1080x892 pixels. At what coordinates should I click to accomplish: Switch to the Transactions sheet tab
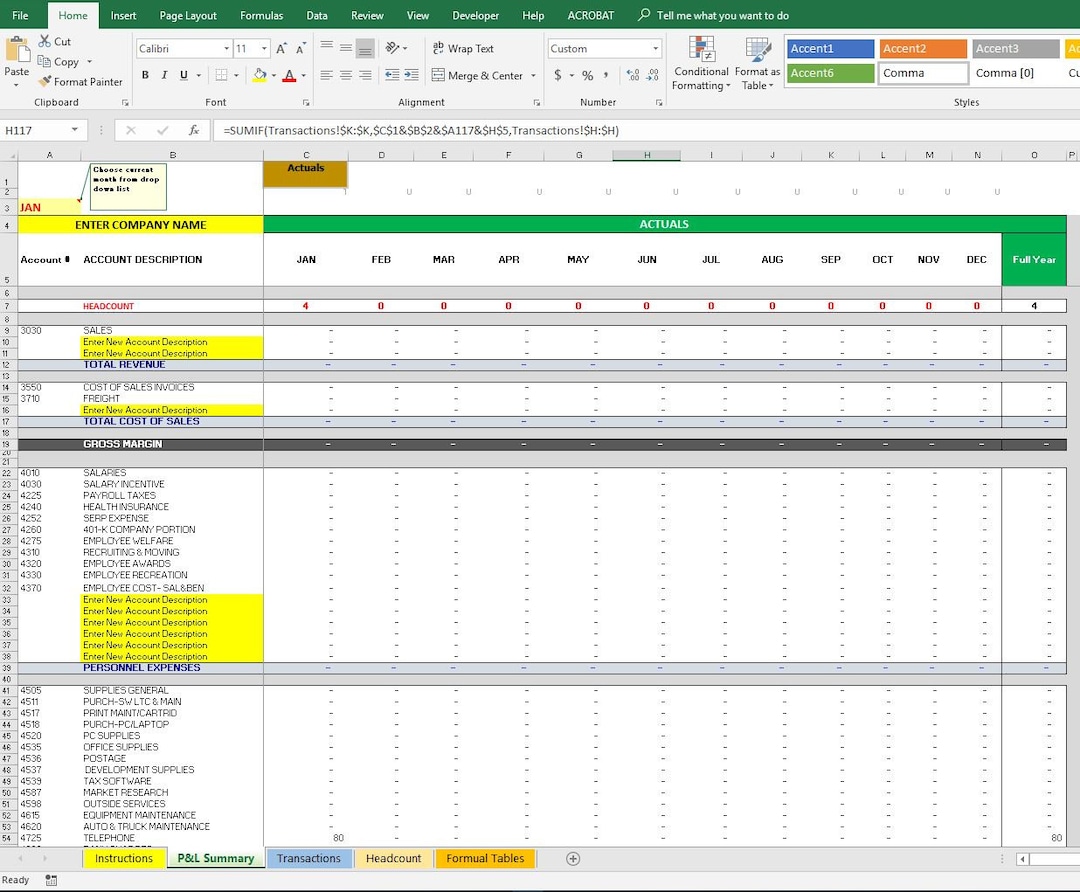coord(308,858)
